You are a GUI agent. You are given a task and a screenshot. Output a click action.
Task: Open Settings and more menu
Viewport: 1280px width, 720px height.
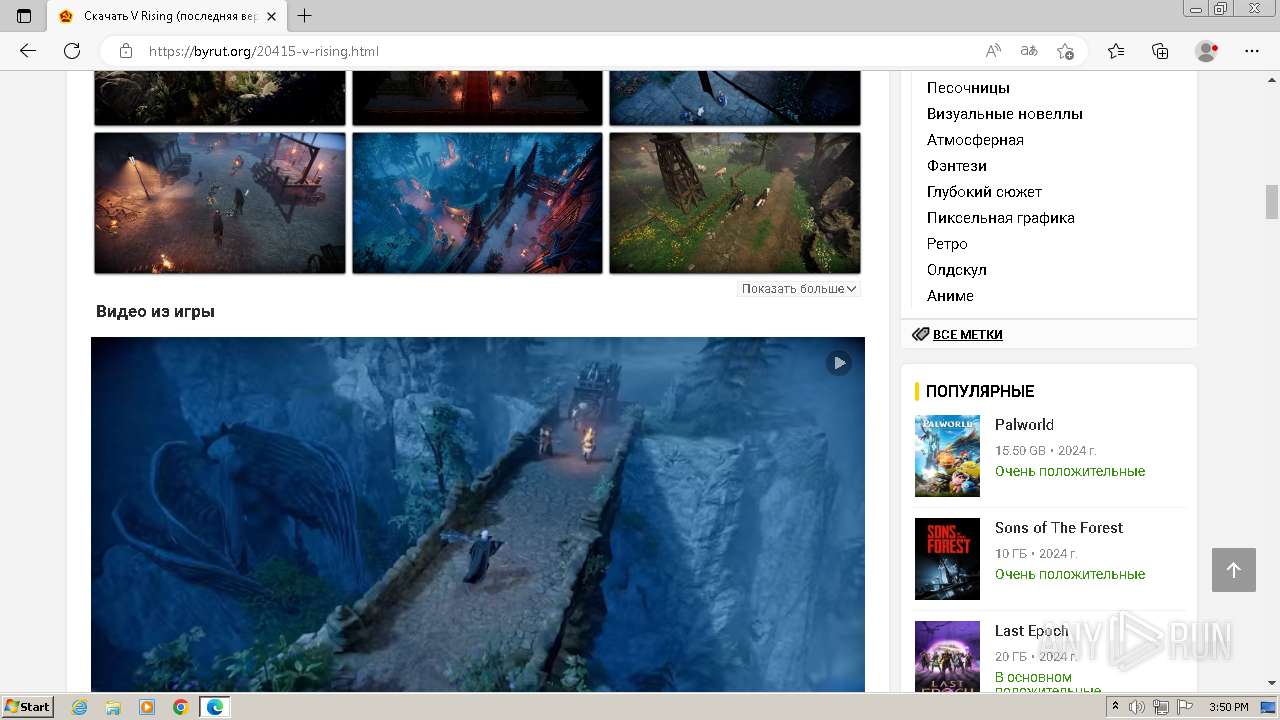[1252, 51]
